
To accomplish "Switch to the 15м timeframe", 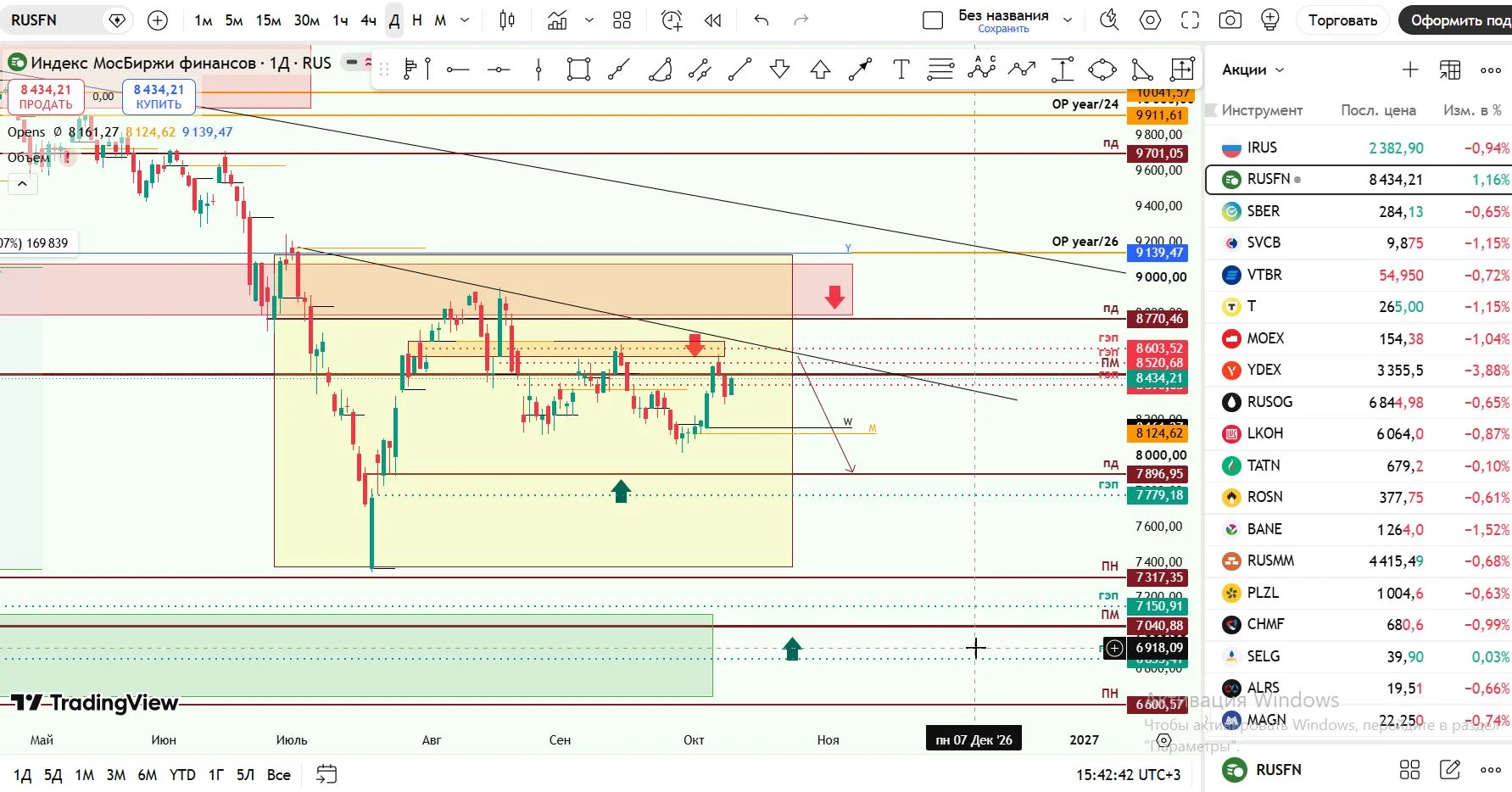I will click(x=269, y=20).
